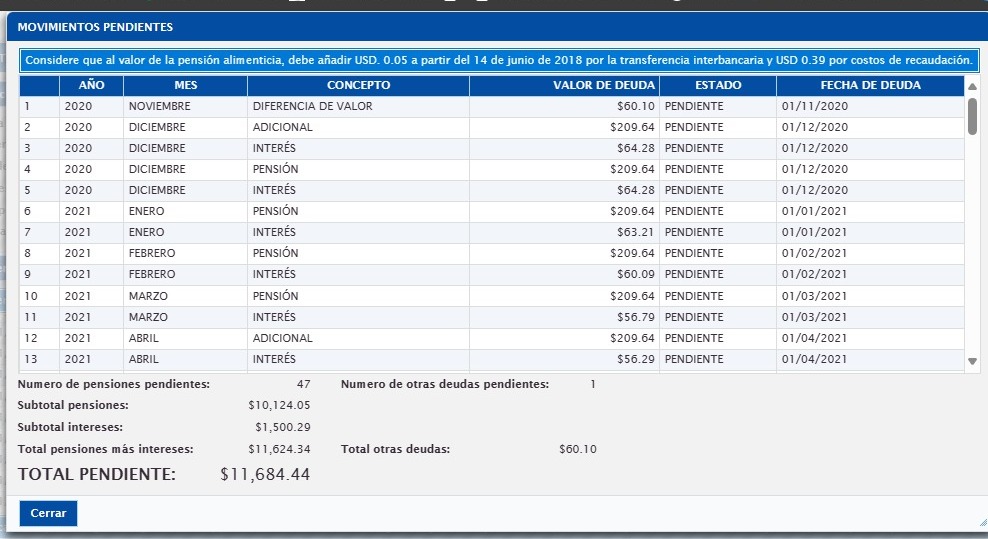Click the $56.29 interest value
The width and height of the screenshot is (988, 539).
636,359
